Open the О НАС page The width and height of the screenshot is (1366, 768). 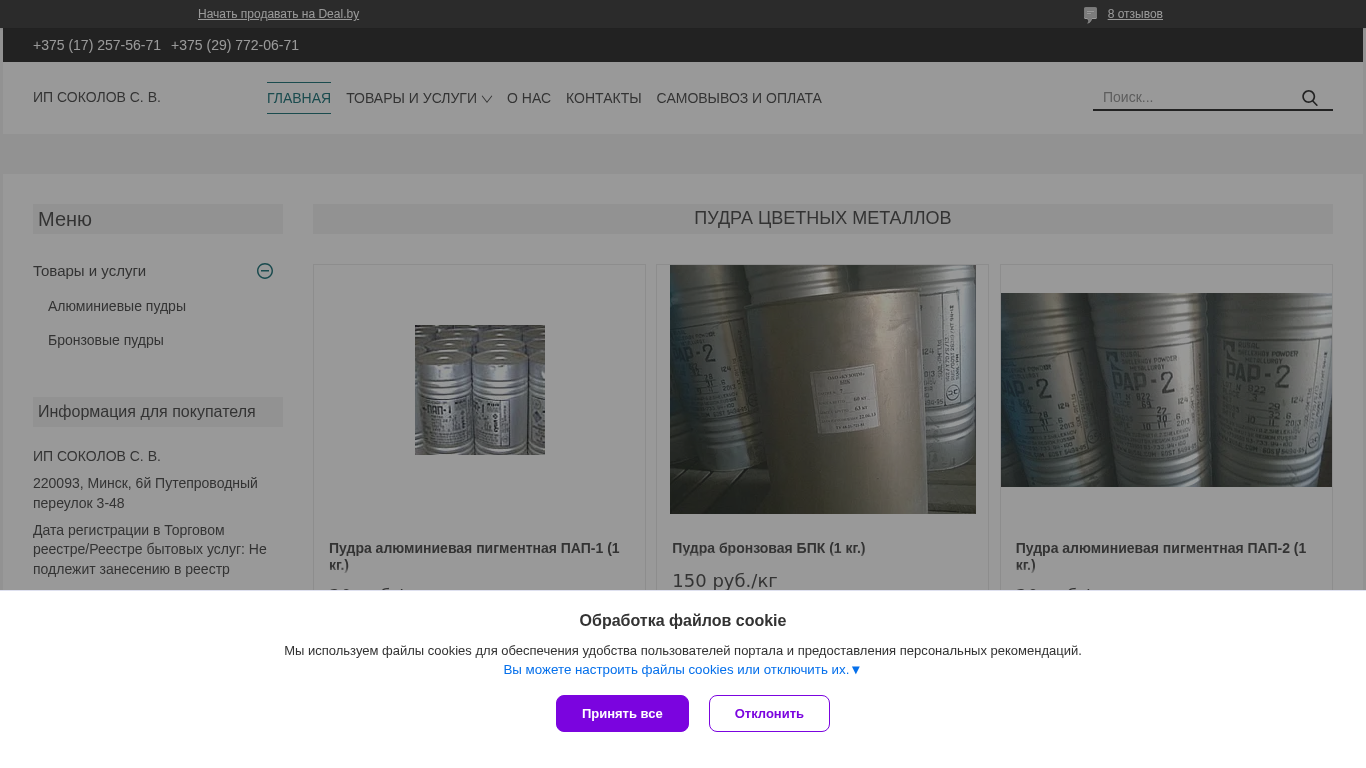click(x=529, y=98)
